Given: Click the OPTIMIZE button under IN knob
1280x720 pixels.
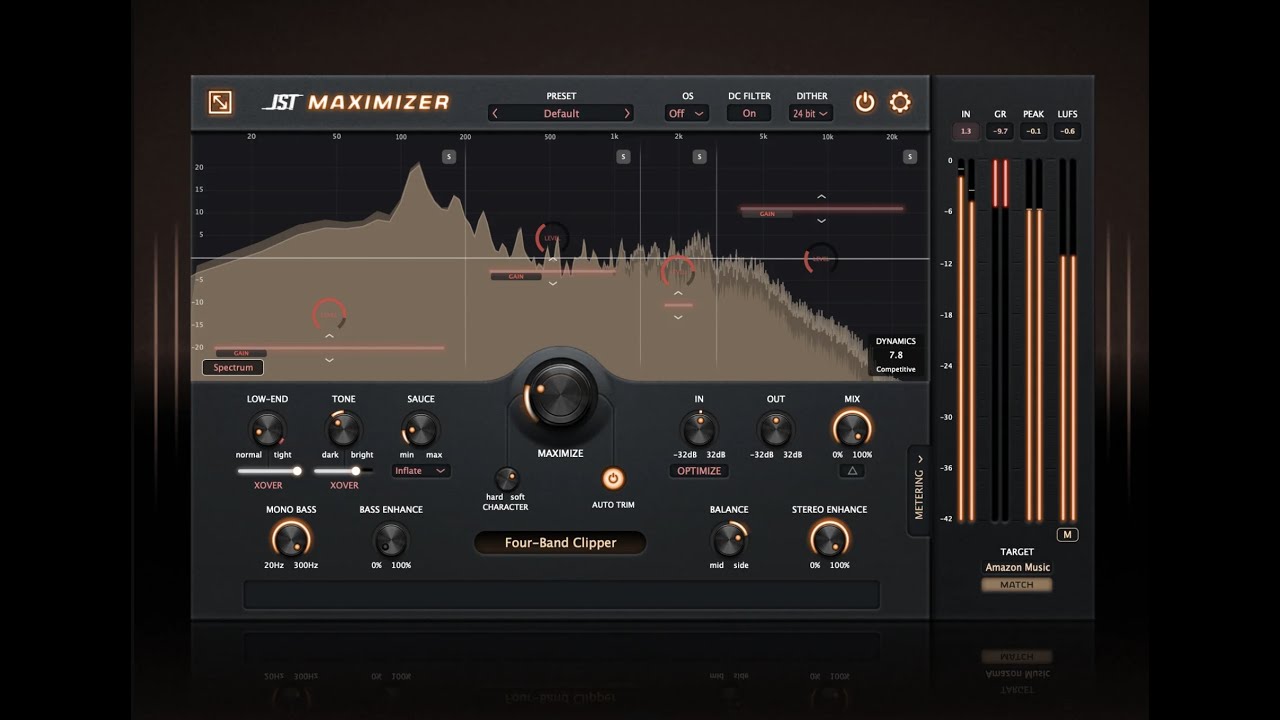Looking at the screenshot, I should [x=699, y=470].
